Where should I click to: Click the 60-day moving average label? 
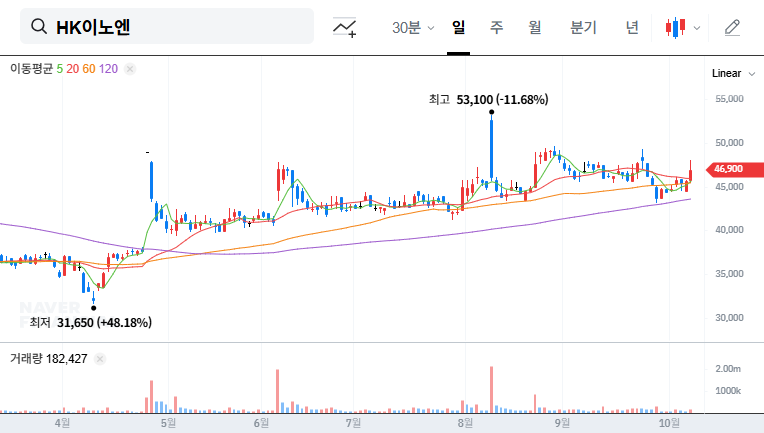89,69
